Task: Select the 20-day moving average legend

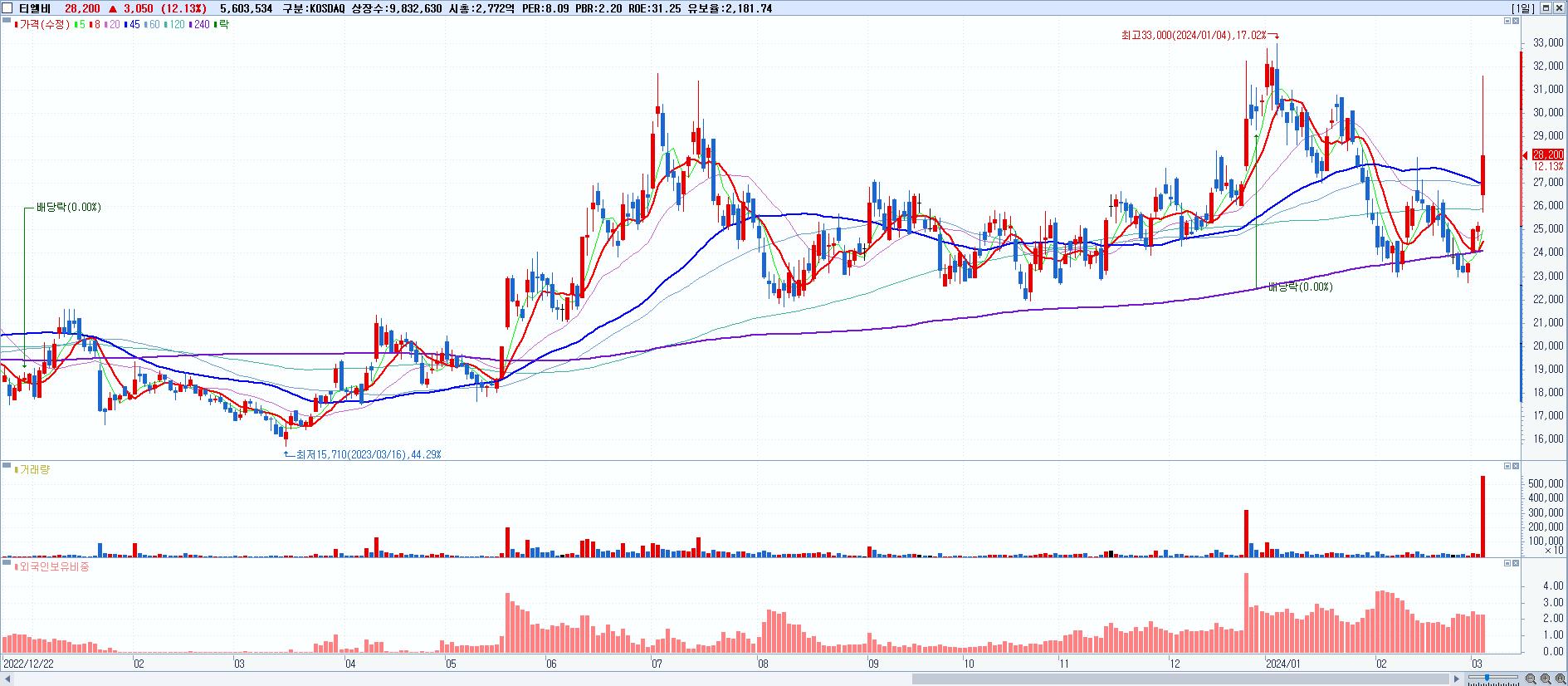Action: [x=114, y=25]
